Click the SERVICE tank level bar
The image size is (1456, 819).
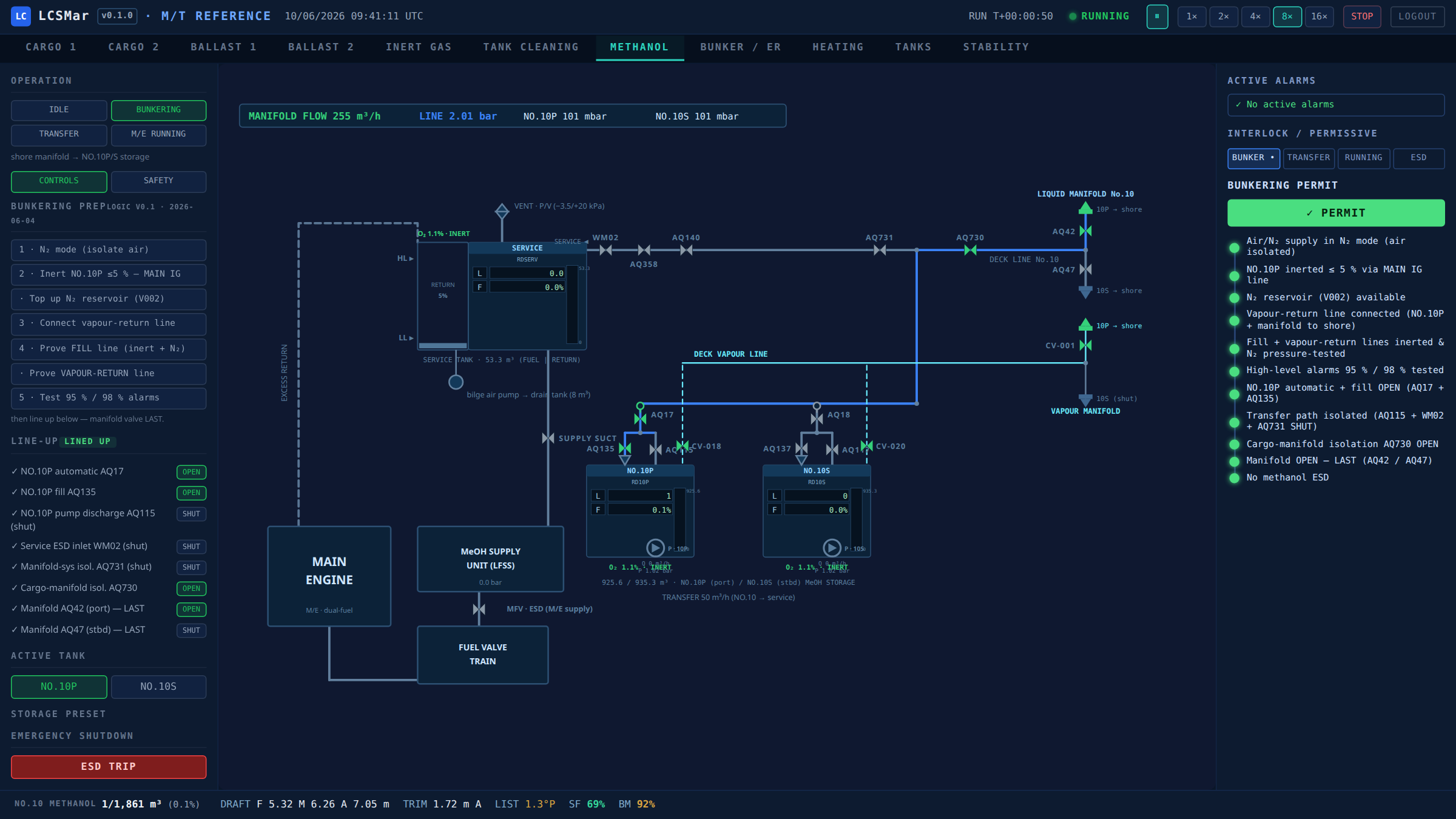pyautogui.click(x=571, y=305)
